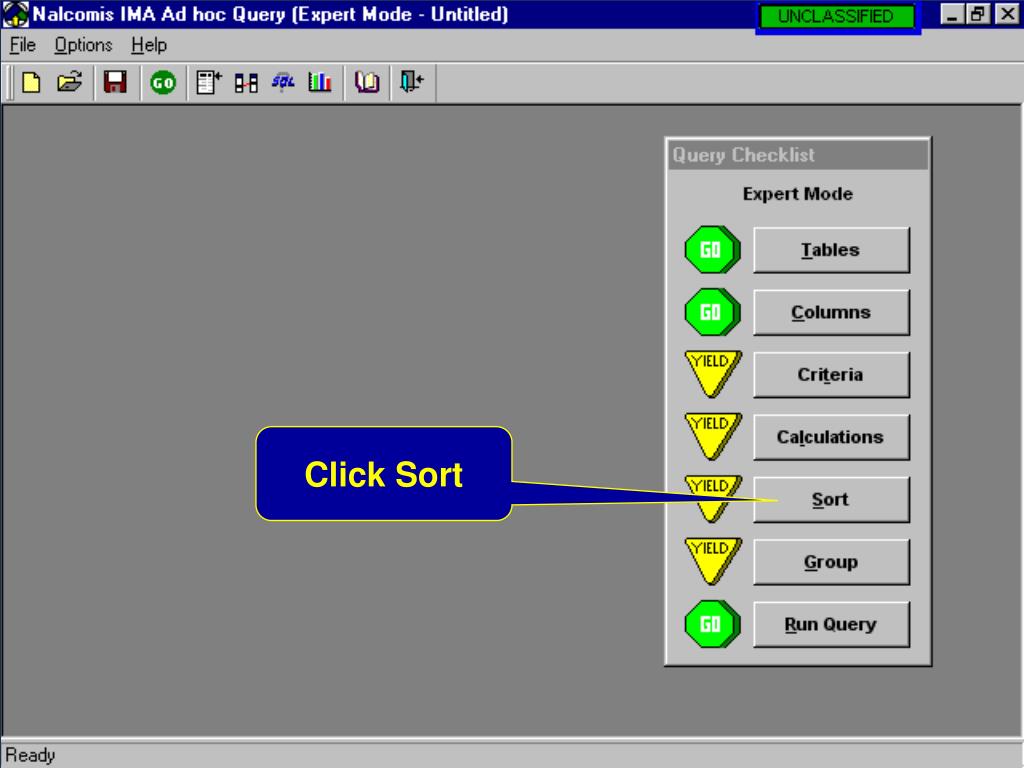Viewport: 1024px width, 768px height.
Task: Click the Expert Mode heading text
Action: (x=797, y=194)
